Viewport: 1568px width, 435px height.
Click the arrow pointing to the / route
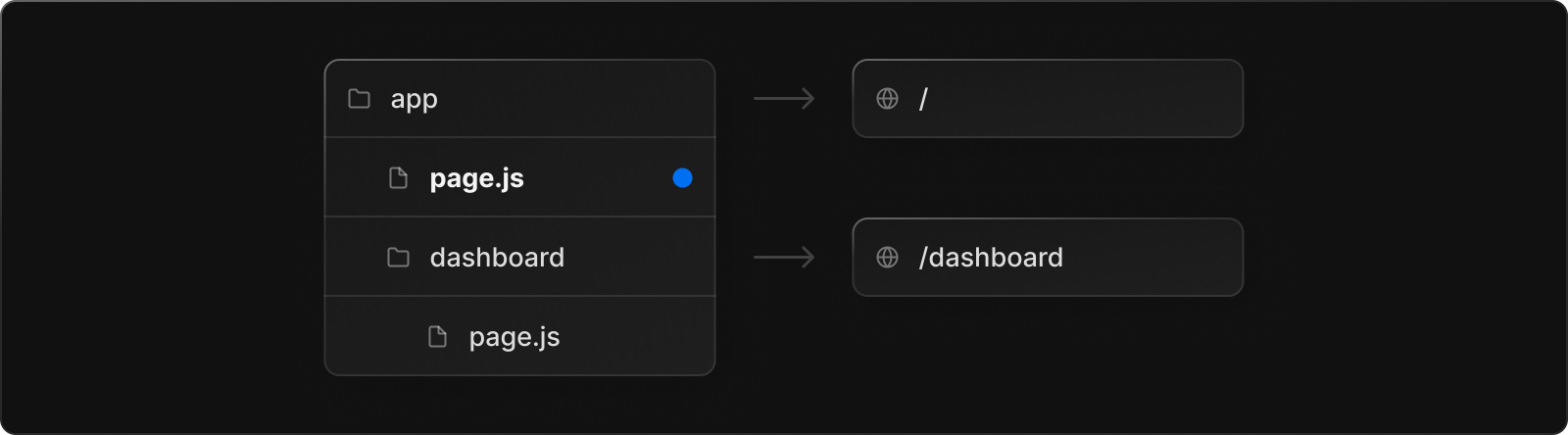pyautogui.click(x=784, y=99)
